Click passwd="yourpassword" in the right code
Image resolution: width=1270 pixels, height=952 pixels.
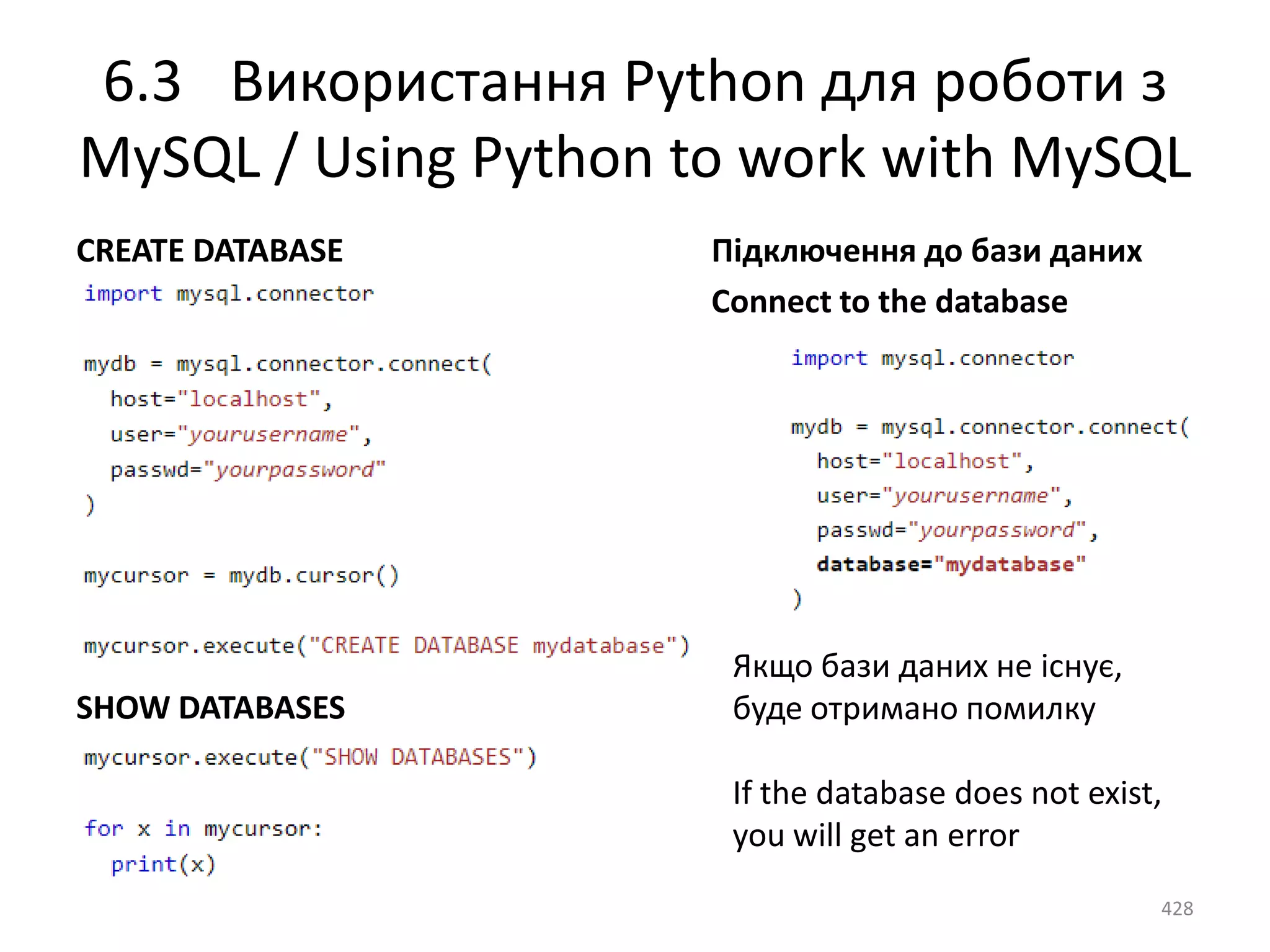click(x=957, y=531)
